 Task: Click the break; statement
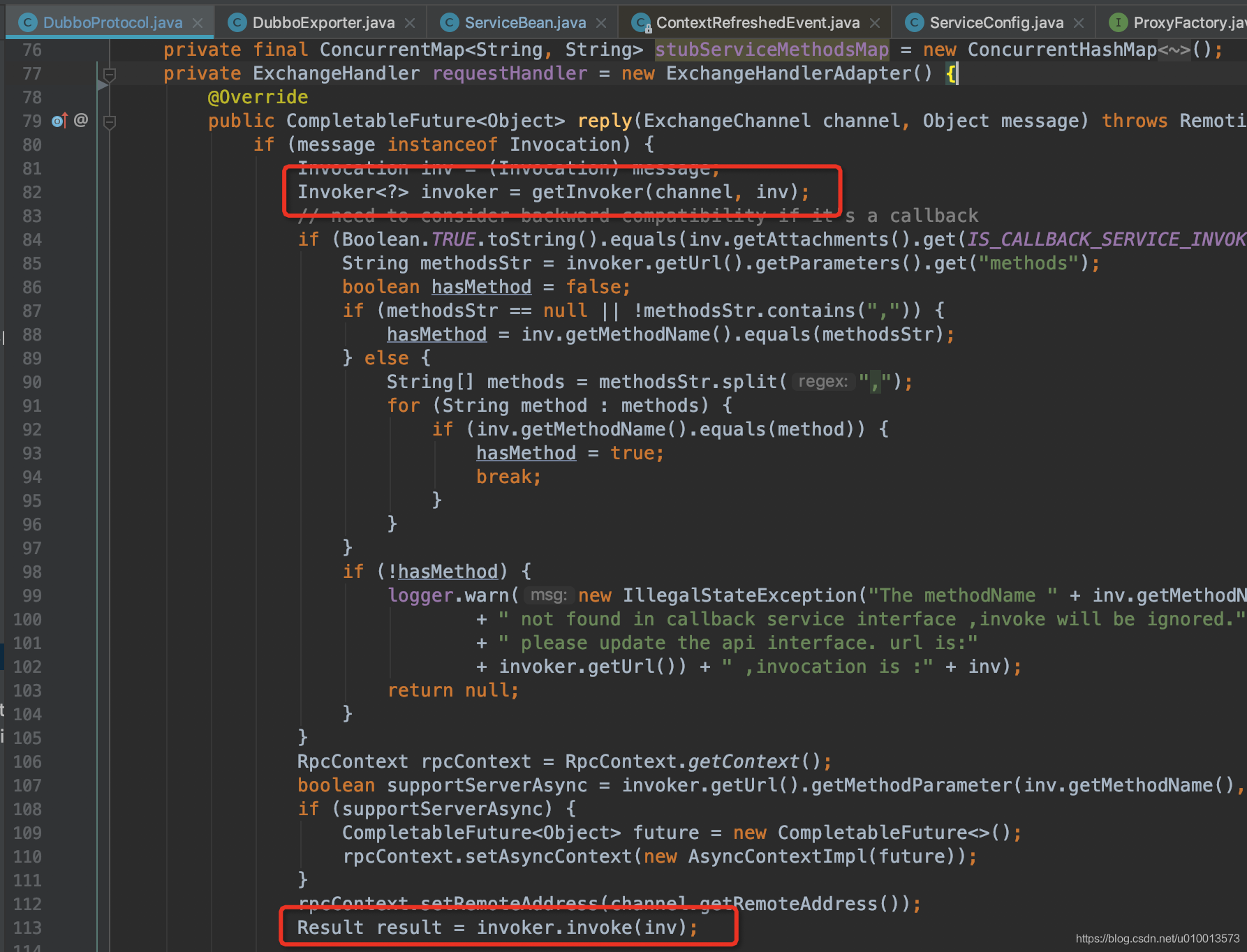pyautogui.click(x=508, y=477)
